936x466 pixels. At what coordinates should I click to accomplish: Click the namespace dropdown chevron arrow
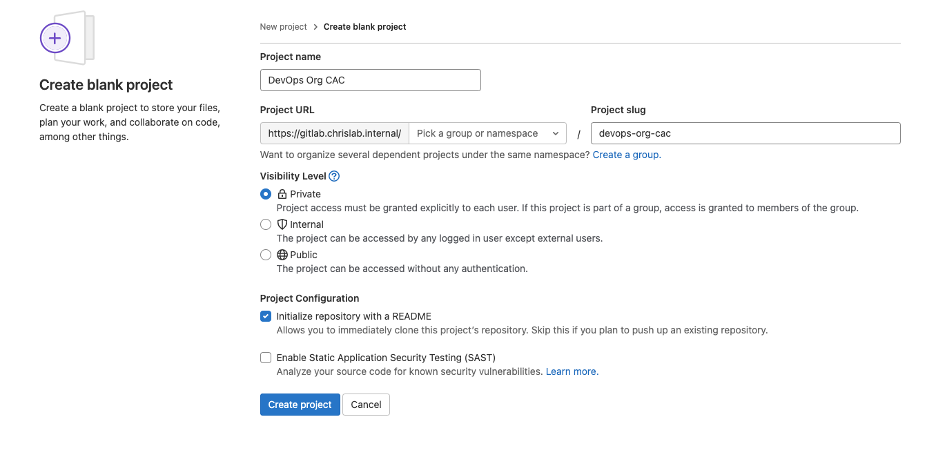click(556, 134)
